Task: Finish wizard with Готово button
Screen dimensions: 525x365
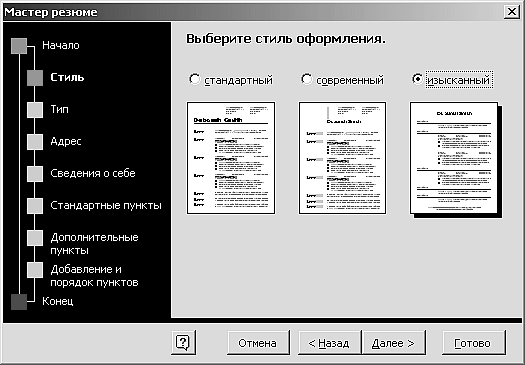Action: [473, 343]
